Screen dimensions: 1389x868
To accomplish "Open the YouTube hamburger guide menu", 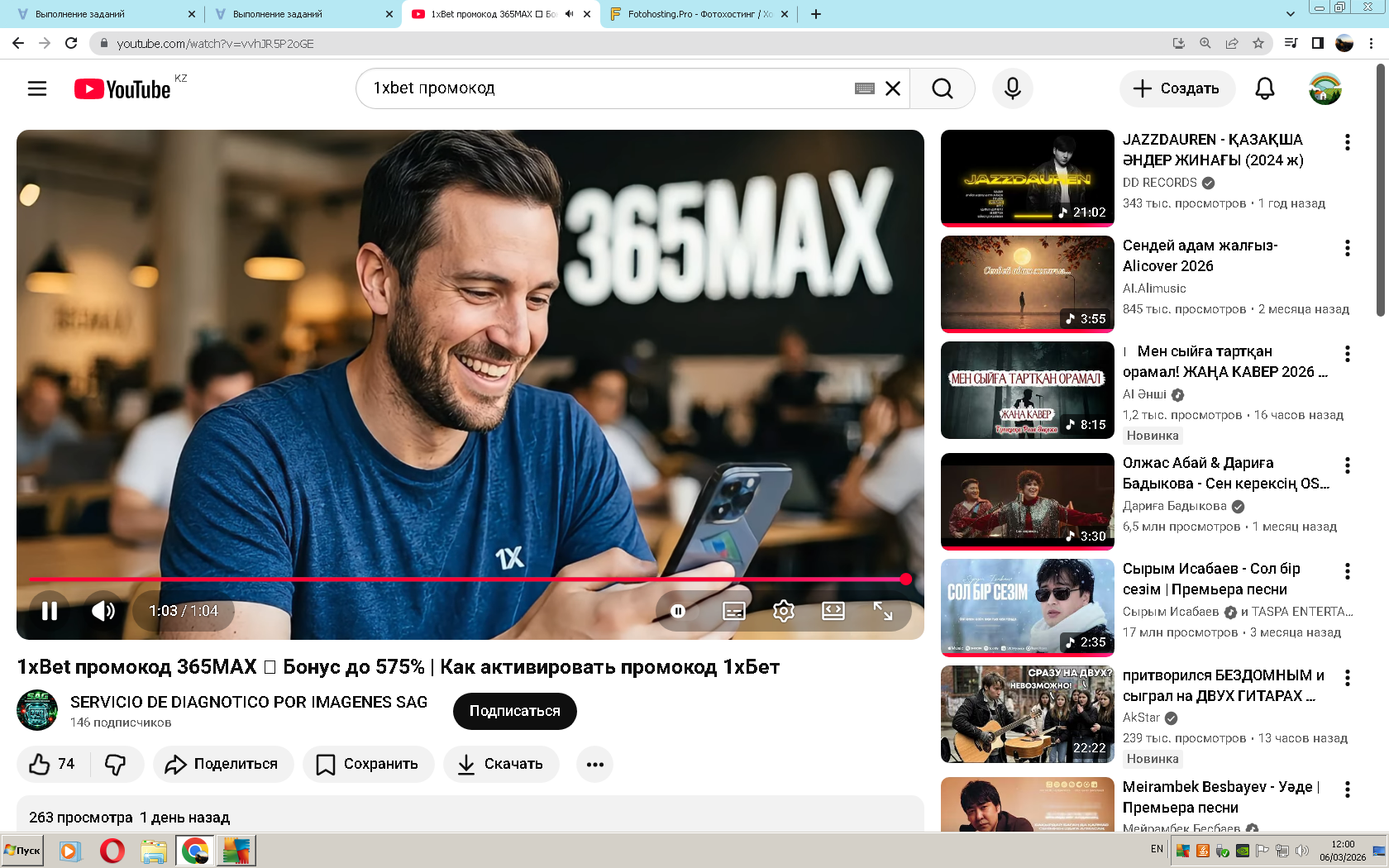I will [x=37, y=88].
